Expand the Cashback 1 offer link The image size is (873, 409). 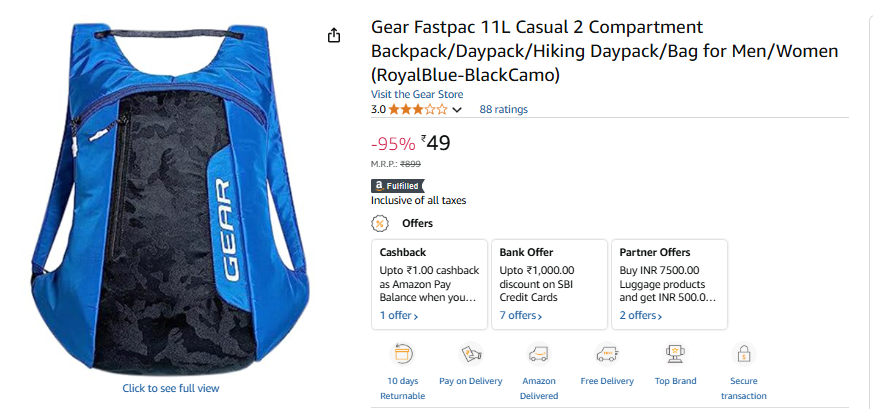(x=399, y=316)
